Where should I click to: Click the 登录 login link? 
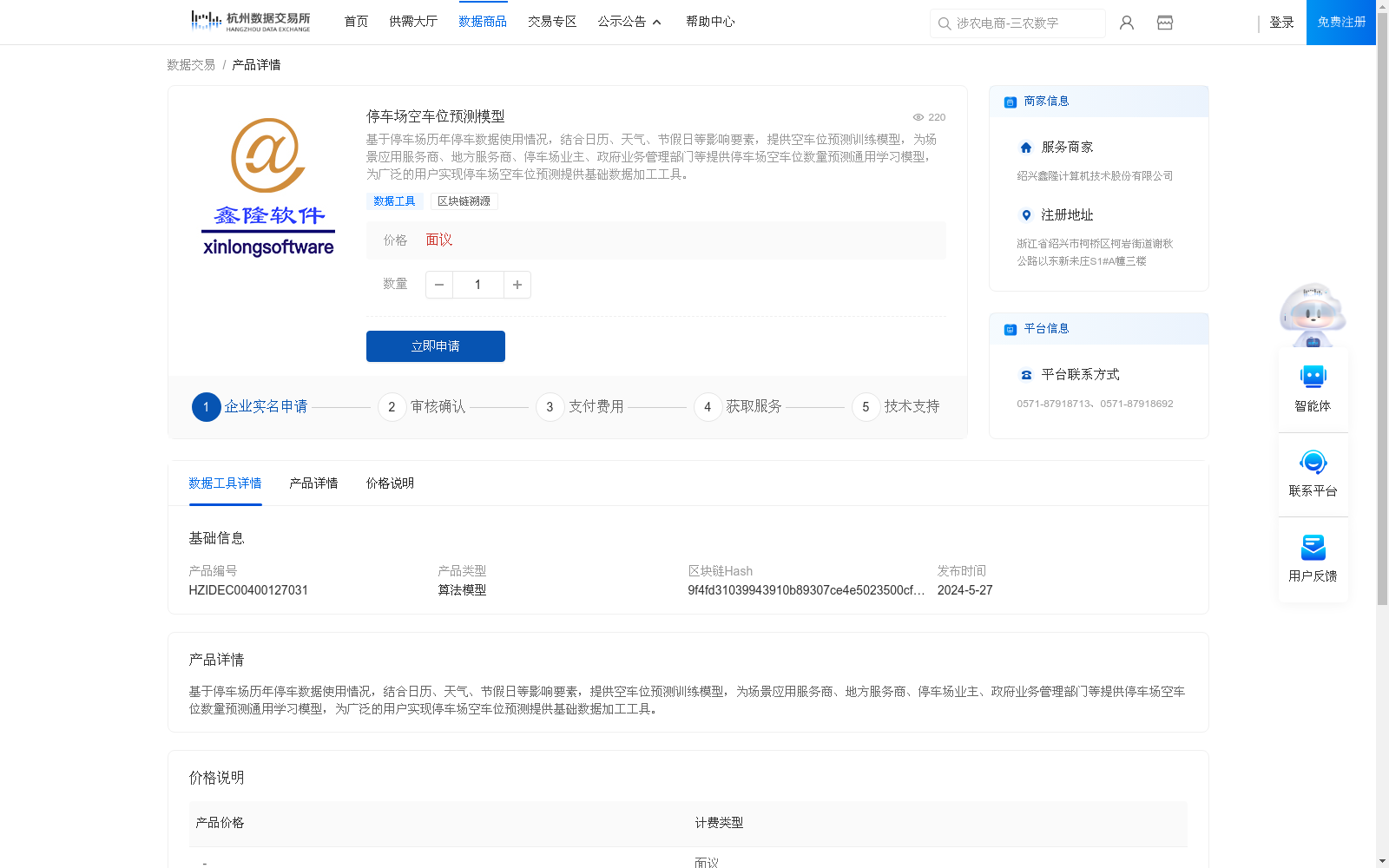coord(1281,23)
